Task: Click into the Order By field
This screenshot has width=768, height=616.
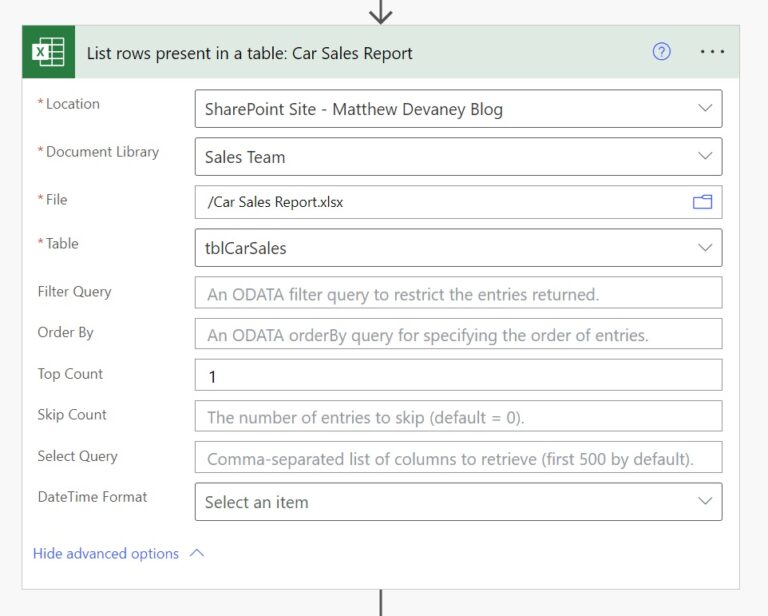Action: click(457, 334)
